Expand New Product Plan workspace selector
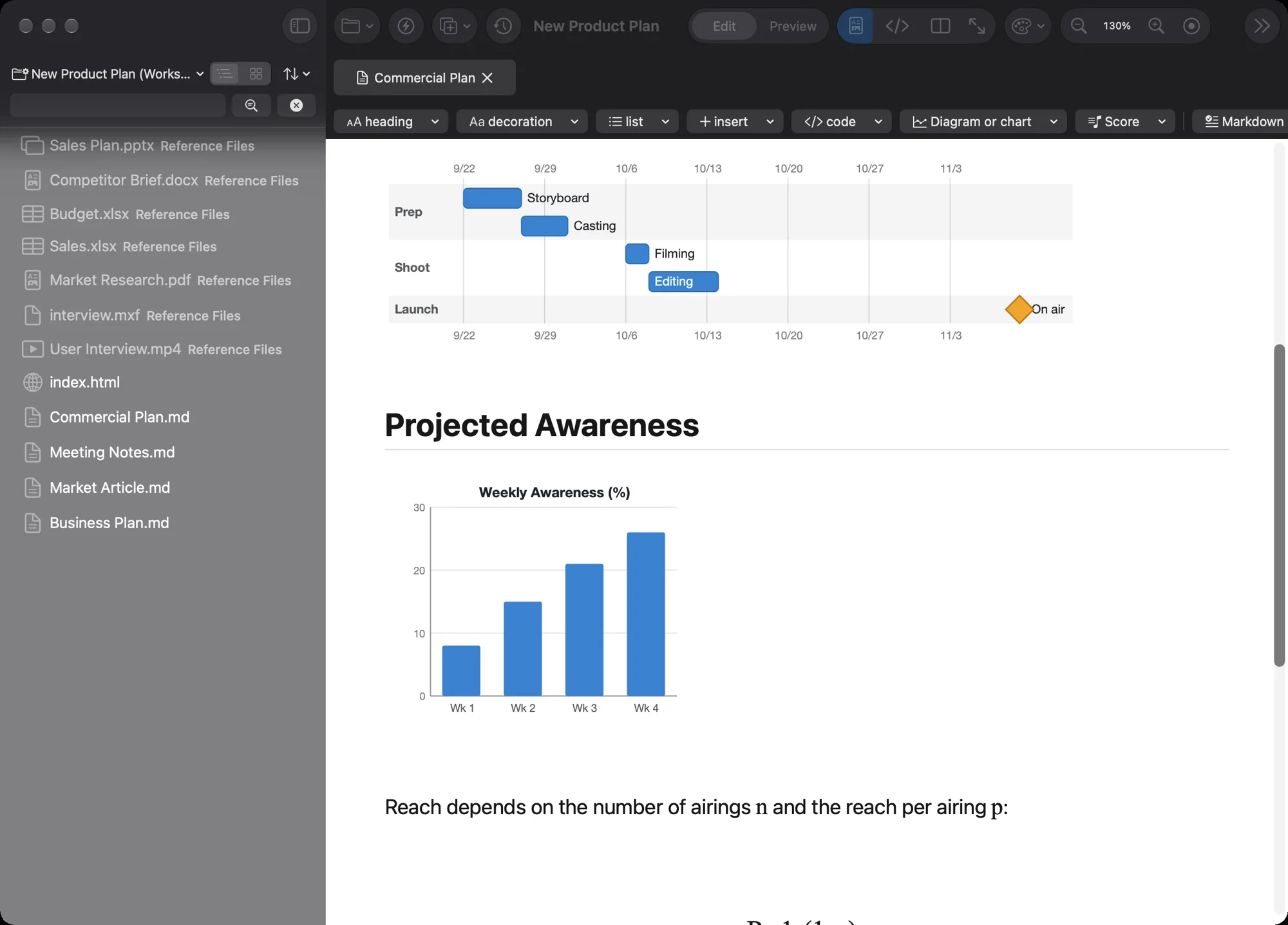 (x=108, y=73)
